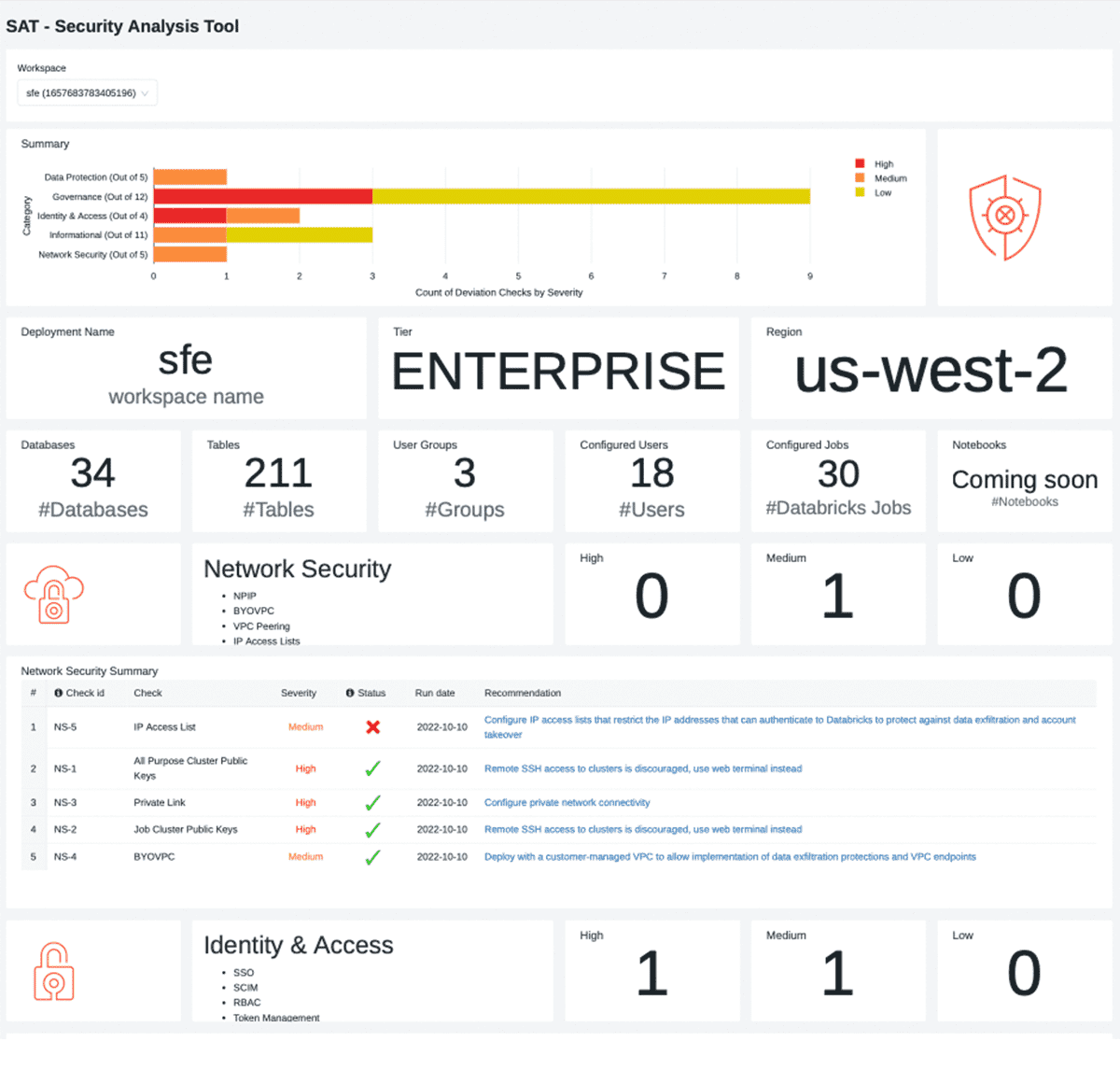Click the info icon beside Check id

coord(59,693)
